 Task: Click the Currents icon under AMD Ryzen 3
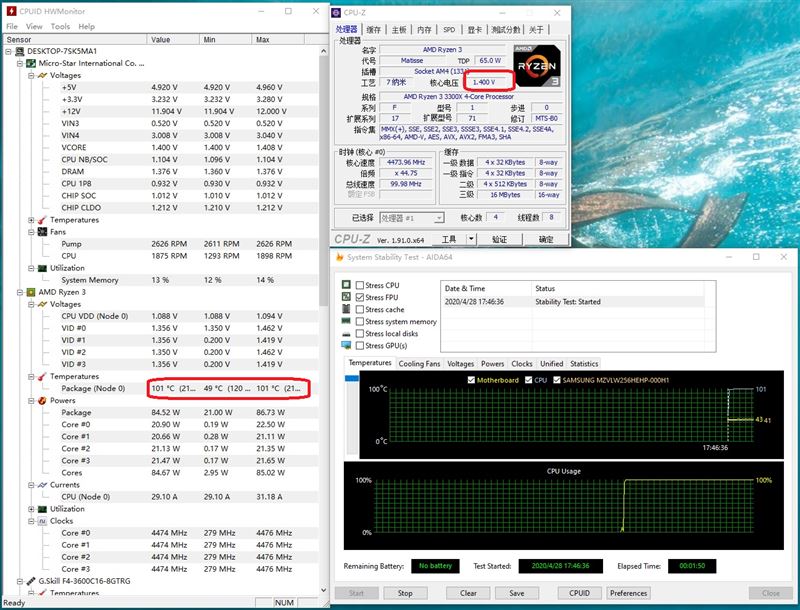tap(41, 484)
